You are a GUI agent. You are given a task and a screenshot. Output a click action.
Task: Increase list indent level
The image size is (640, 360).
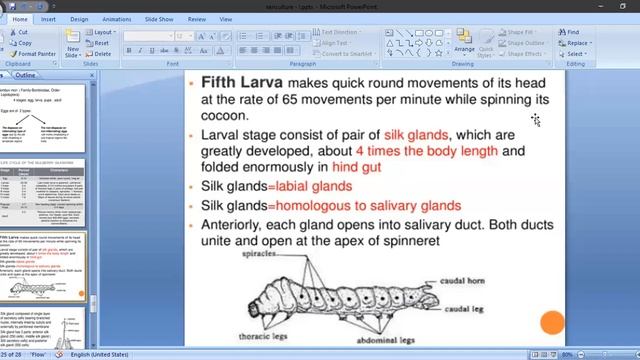click(x=289, y=36)
